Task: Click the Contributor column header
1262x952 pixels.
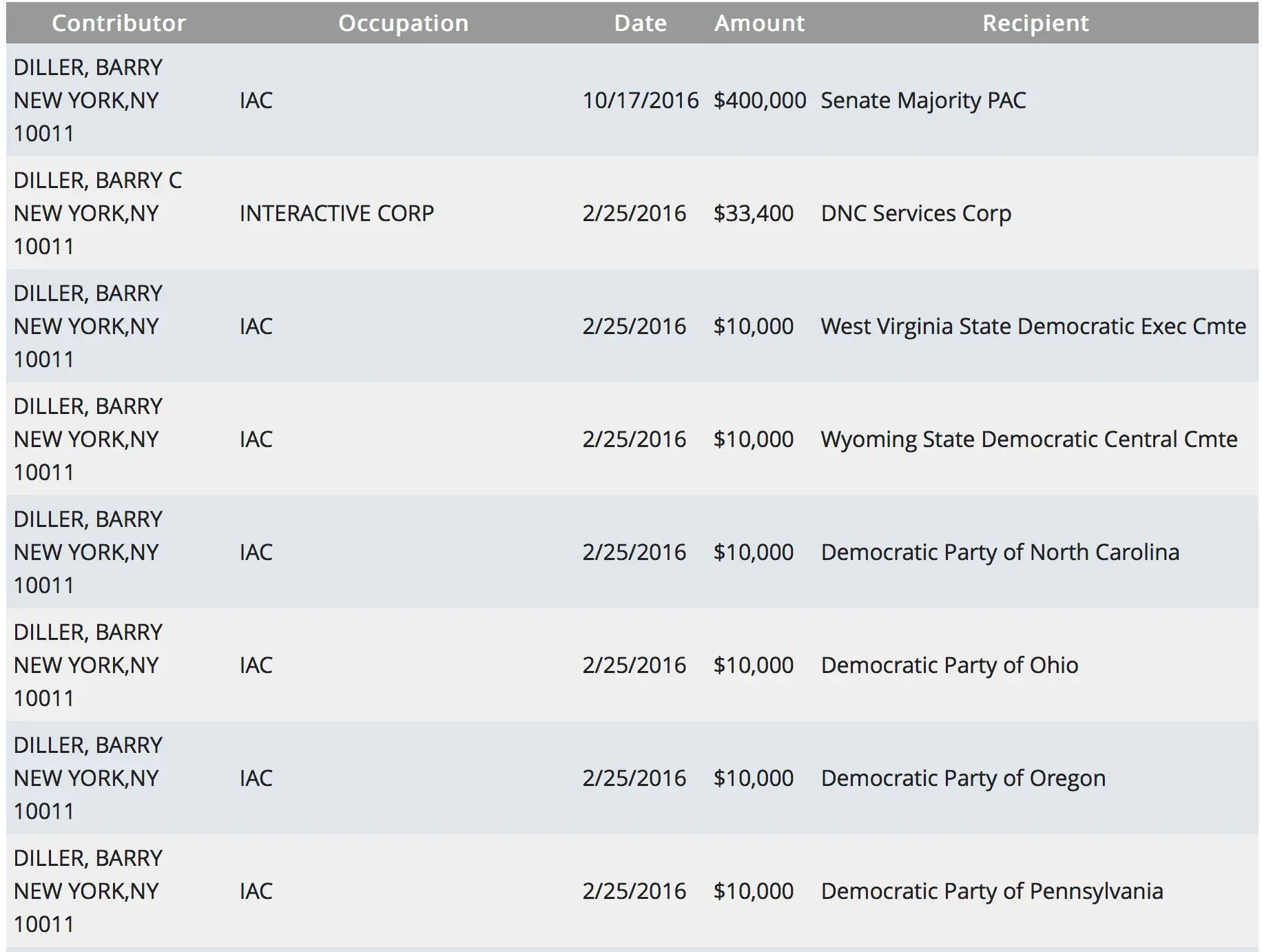Action: click(118, 23)
